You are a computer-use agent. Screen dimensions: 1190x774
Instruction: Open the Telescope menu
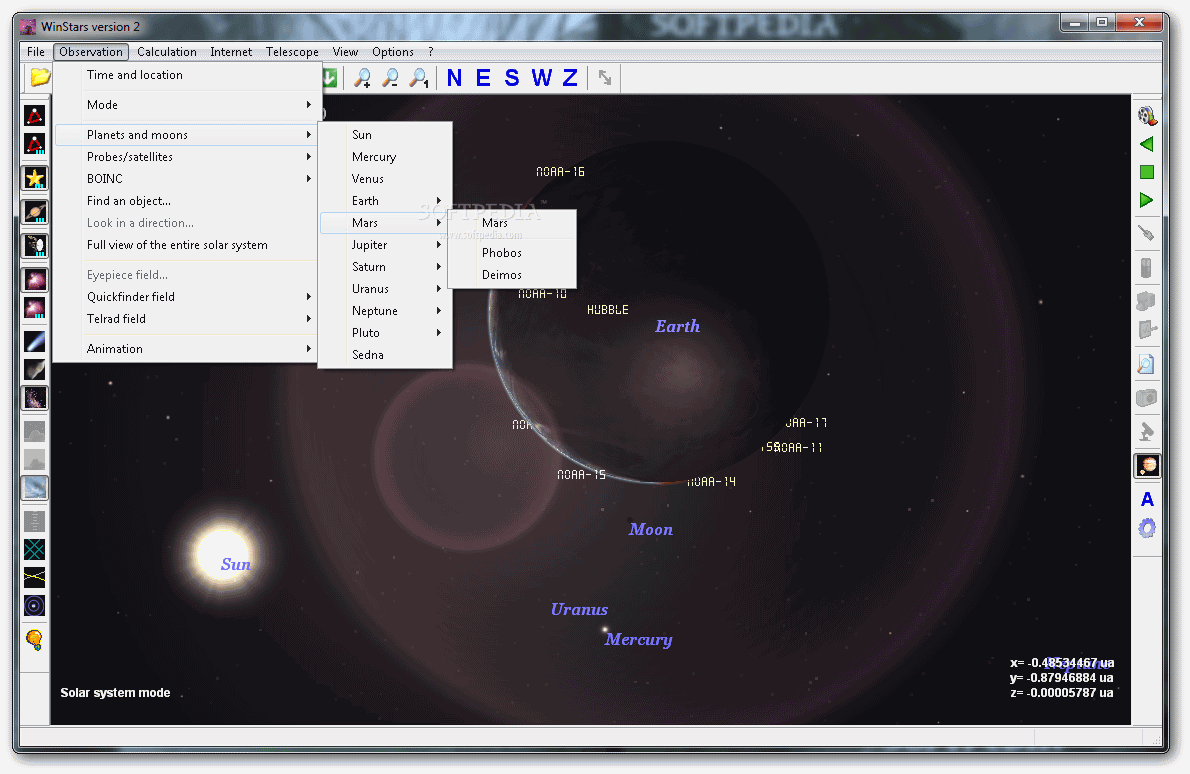tap(292, 52)
